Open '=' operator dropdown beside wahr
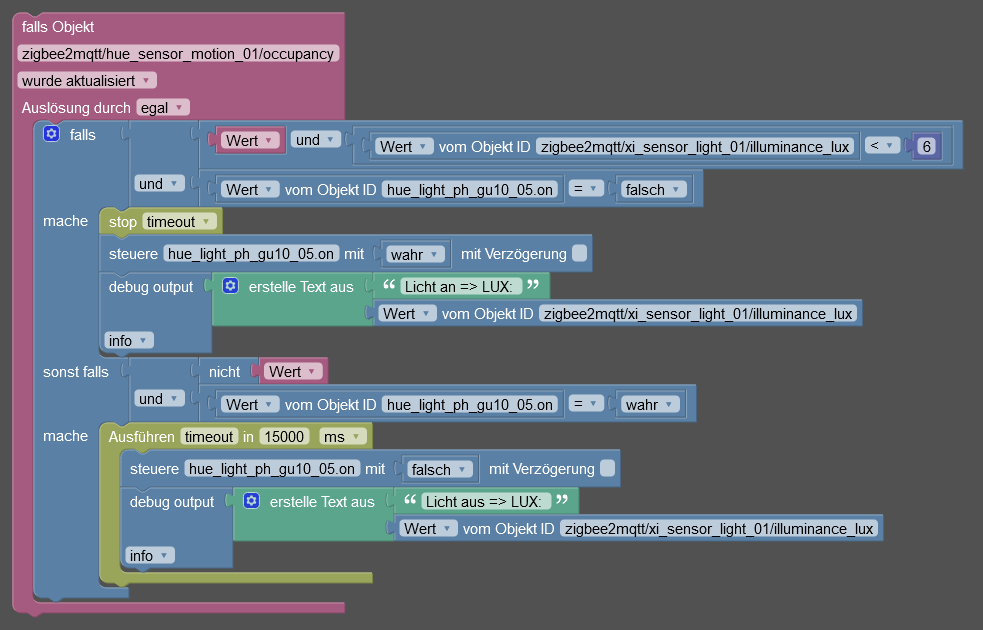 [x=586, y=404]
